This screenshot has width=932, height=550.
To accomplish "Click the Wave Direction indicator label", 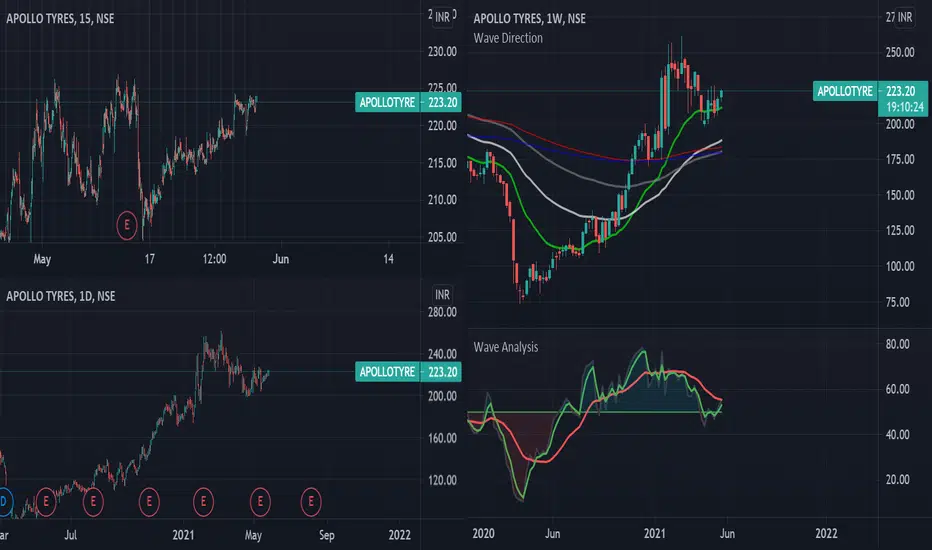I will click(x=508, y=38).
